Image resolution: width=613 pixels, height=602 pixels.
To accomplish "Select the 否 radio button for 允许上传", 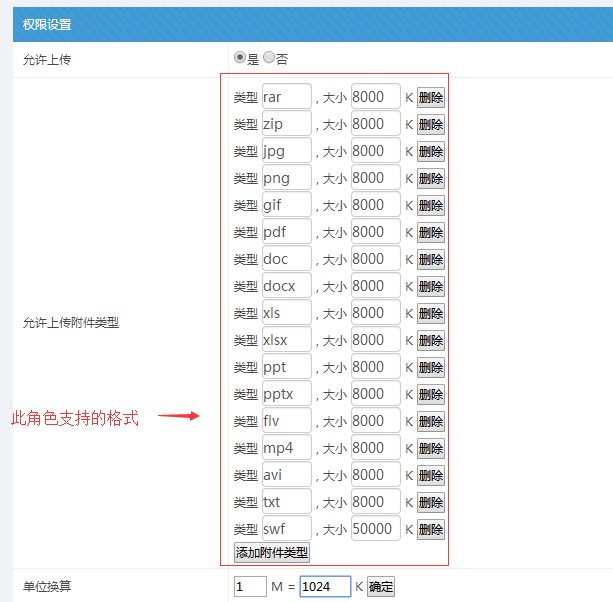I will point(269,58).
